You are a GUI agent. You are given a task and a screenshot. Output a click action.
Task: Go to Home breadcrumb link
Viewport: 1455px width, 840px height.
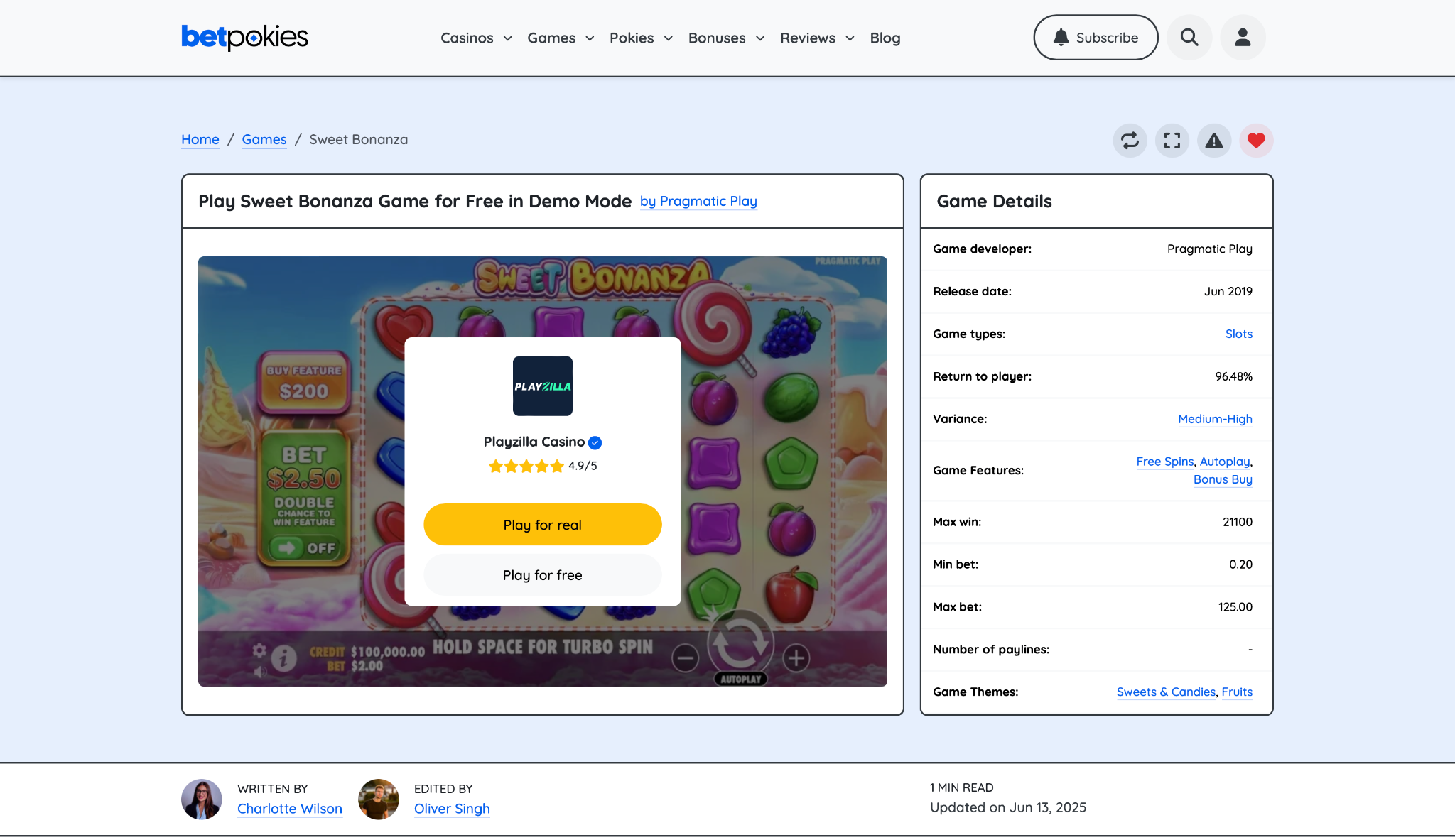(x=200, y=140)
